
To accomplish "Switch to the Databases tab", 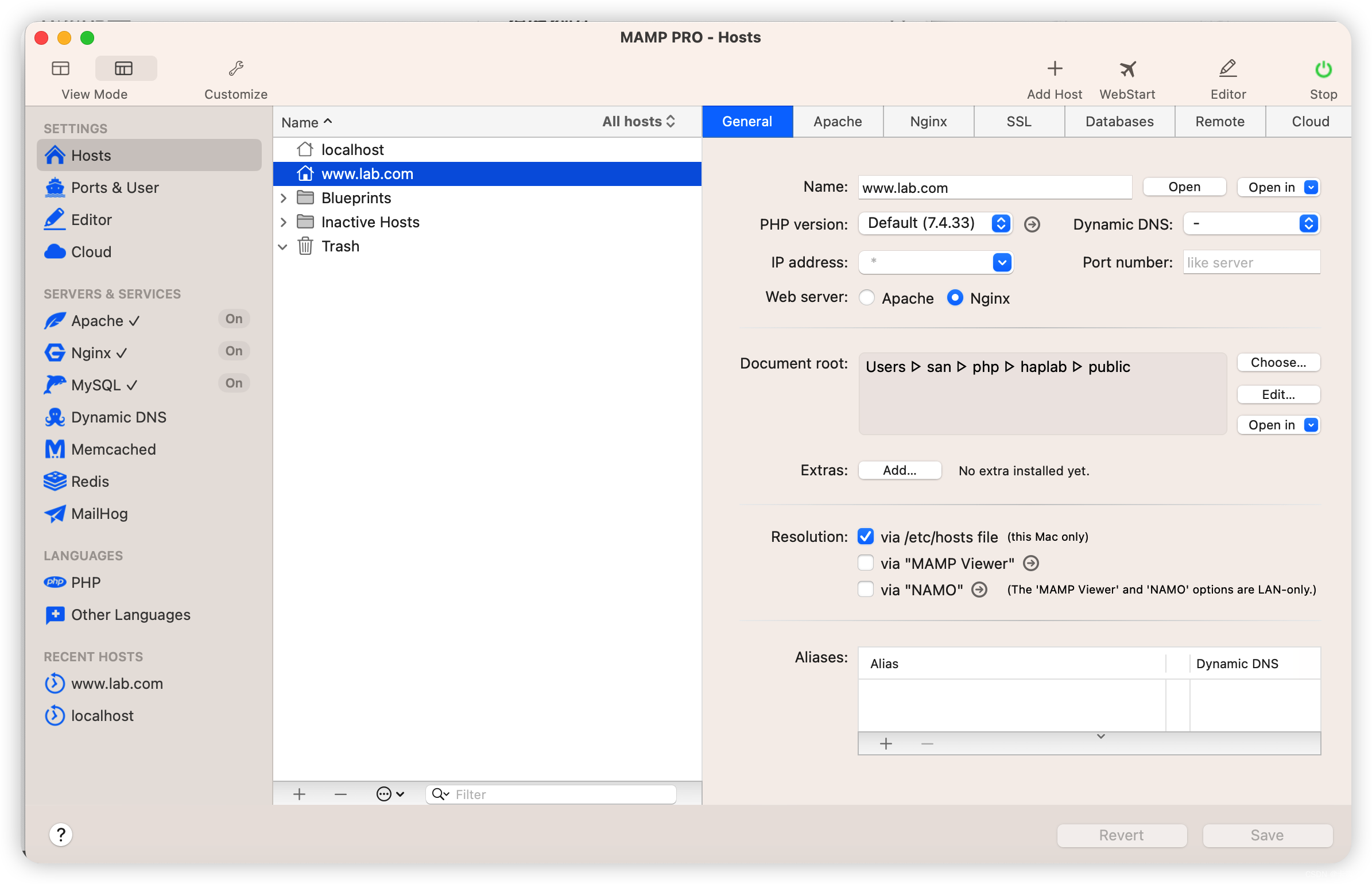I will click(x=1119, y=121).
